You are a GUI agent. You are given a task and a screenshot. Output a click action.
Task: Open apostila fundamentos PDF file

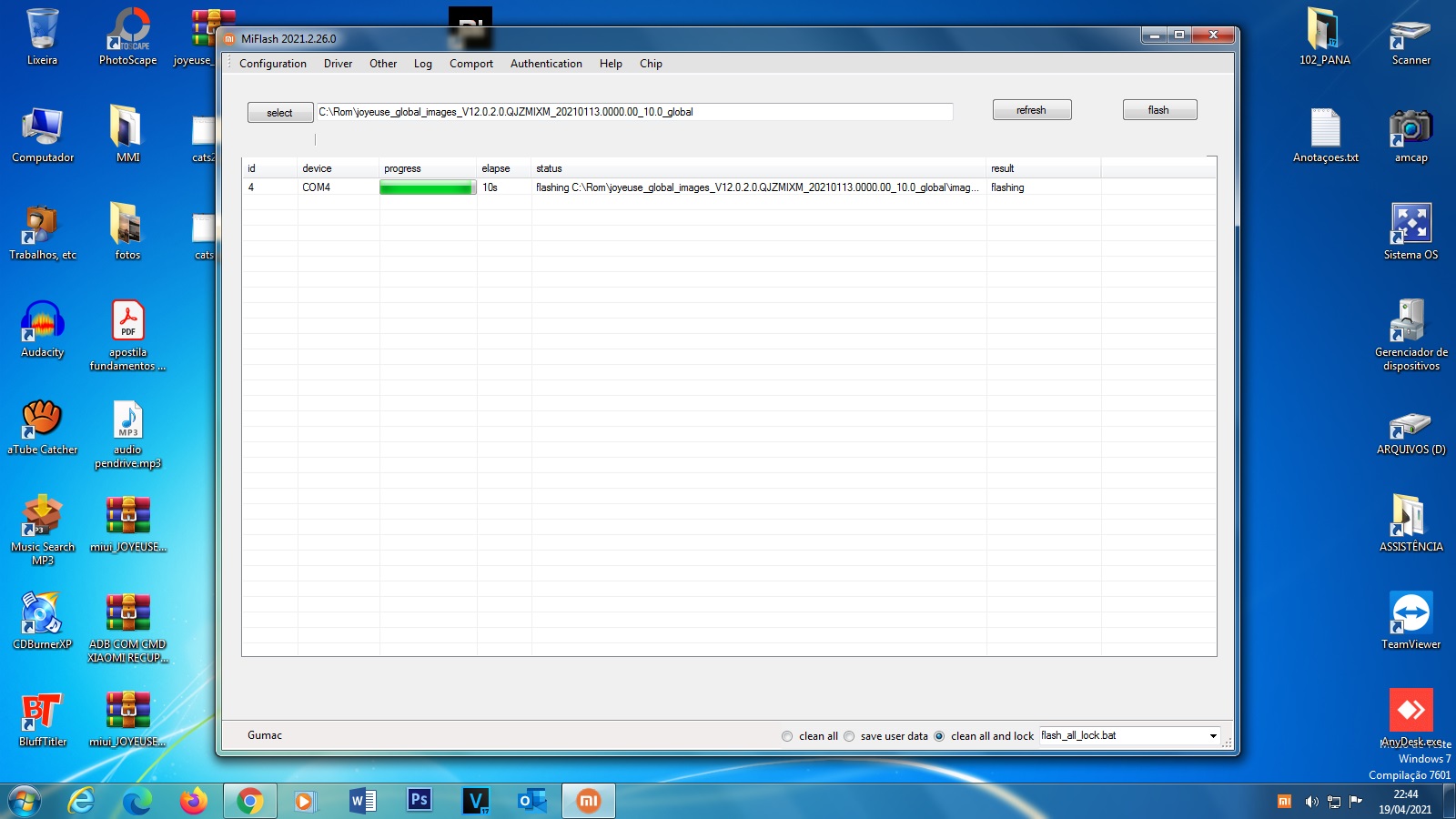tap(127, 335)
